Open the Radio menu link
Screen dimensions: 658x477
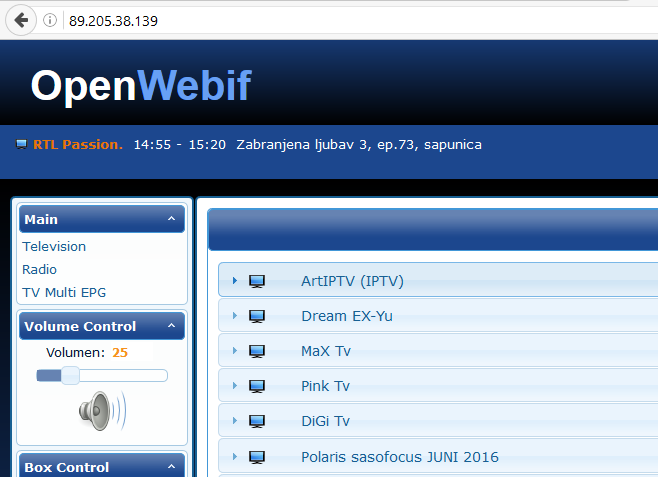click(x=39, y=269)
